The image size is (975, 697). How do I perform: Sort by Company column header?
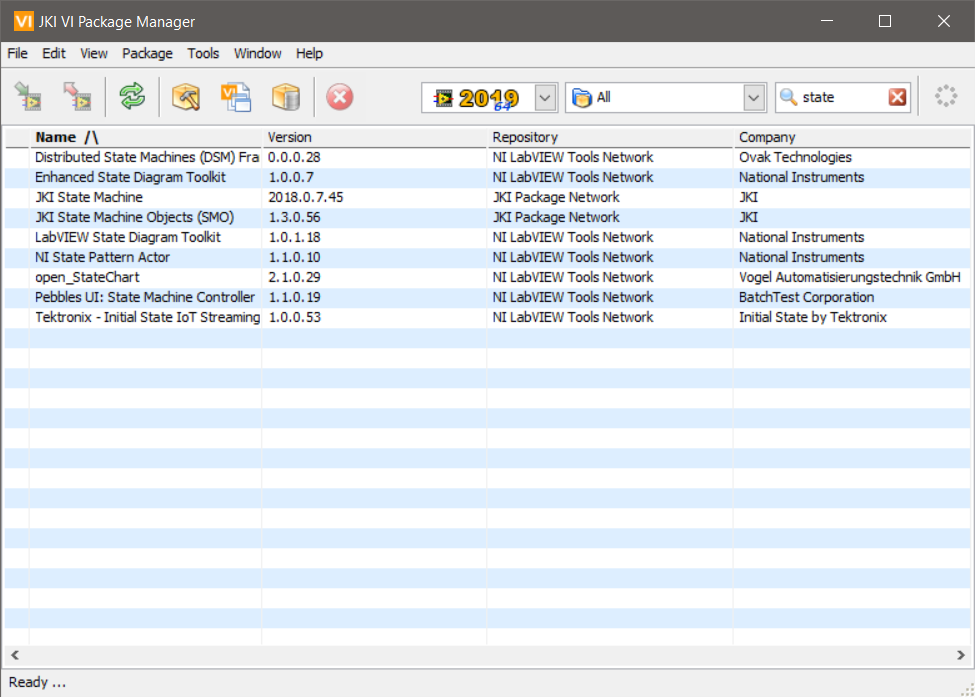[852, 137]
